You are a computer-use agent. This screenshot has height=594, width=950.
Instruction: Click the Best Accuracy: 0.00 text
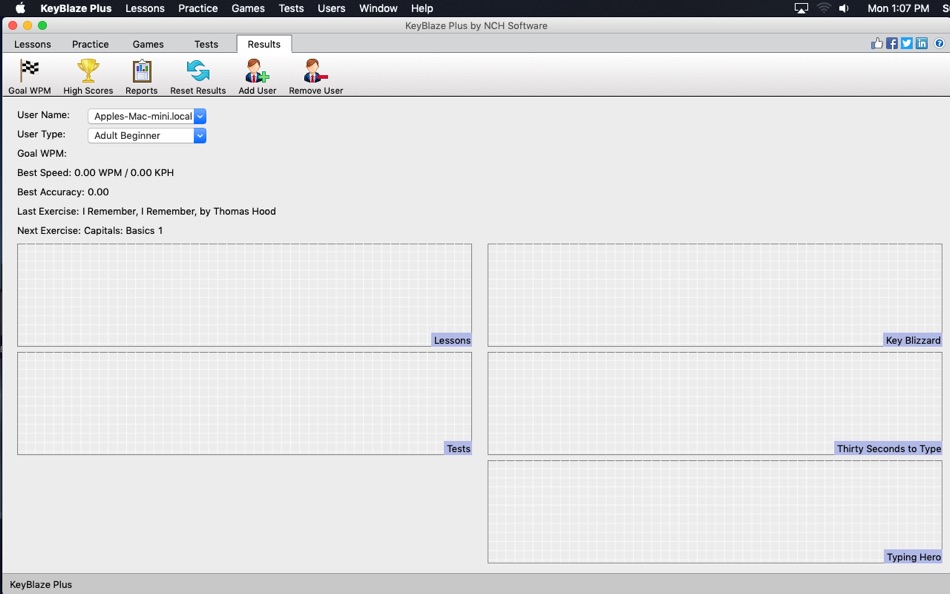63,192
